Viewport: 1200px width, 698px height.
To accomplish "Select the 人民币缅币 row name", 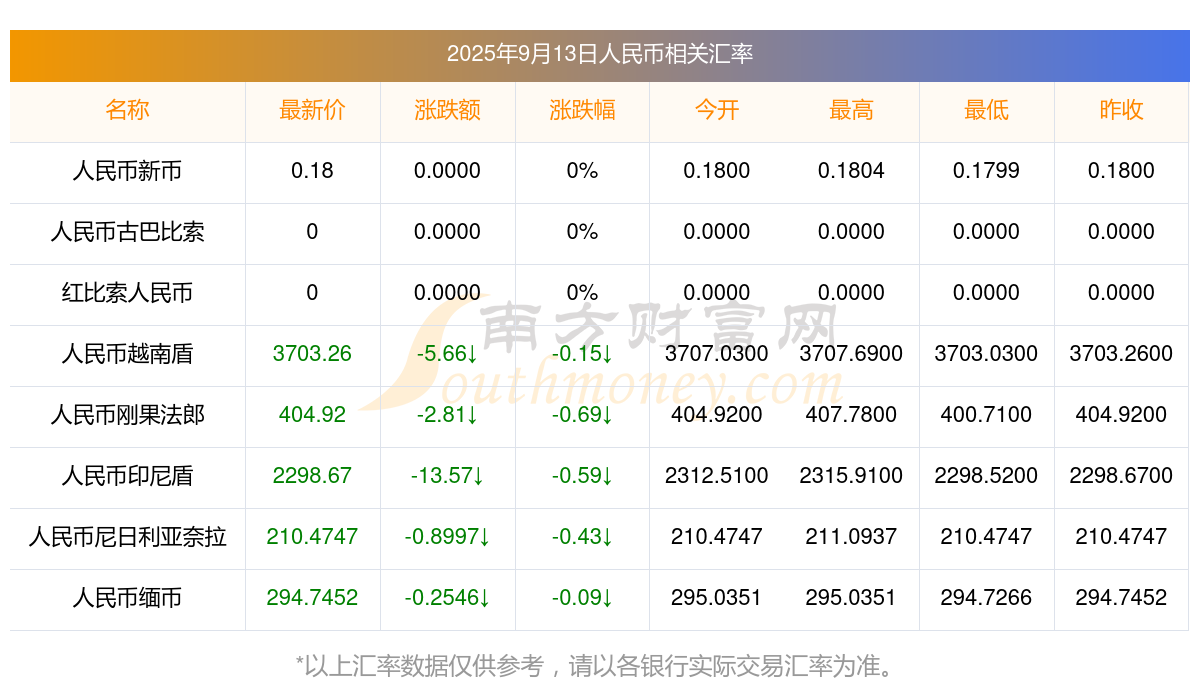I will pyautogui.click(x=127, y=599).
